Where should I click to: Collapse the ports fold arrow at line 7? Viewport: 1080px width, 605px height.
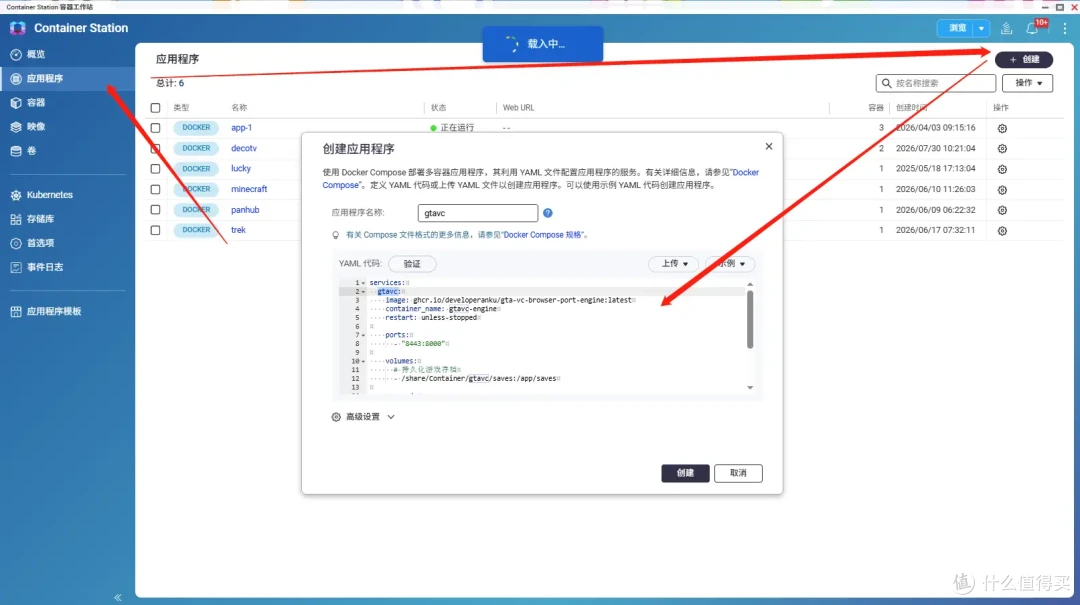pyautogui.click(x=364, y=336)
